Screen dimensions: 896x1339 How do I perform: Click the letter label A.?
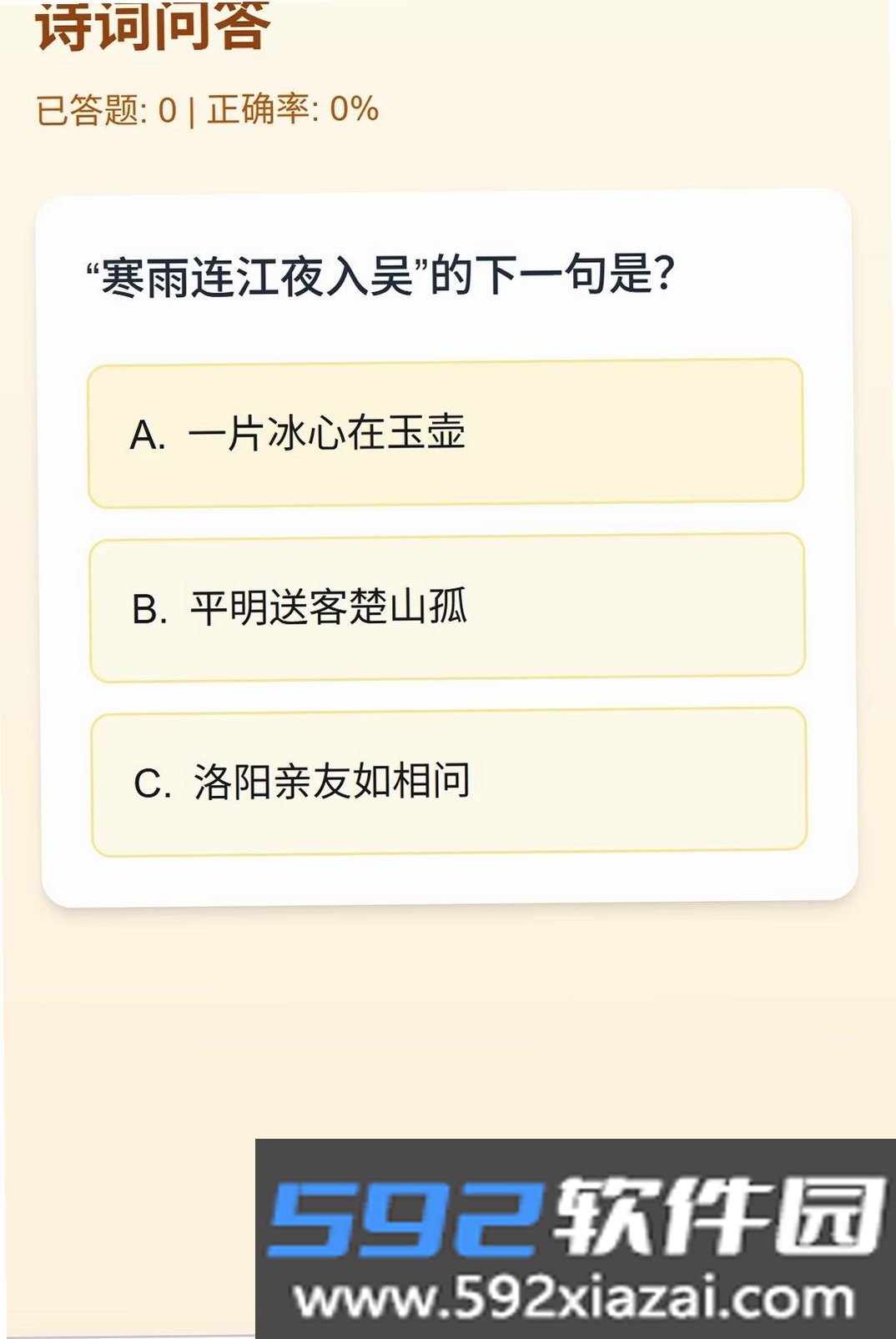point(148,435)
